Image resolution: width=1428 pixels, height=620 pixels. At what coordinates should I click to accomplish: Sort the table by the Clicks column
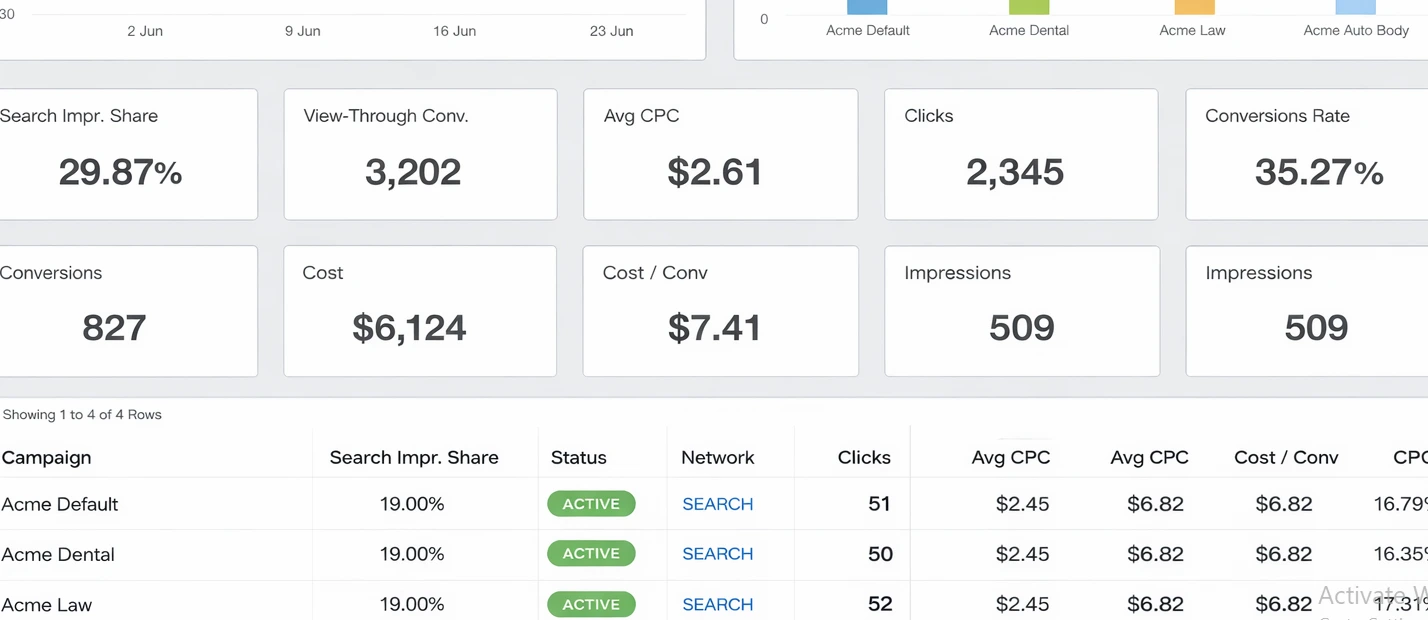point(863,457)
